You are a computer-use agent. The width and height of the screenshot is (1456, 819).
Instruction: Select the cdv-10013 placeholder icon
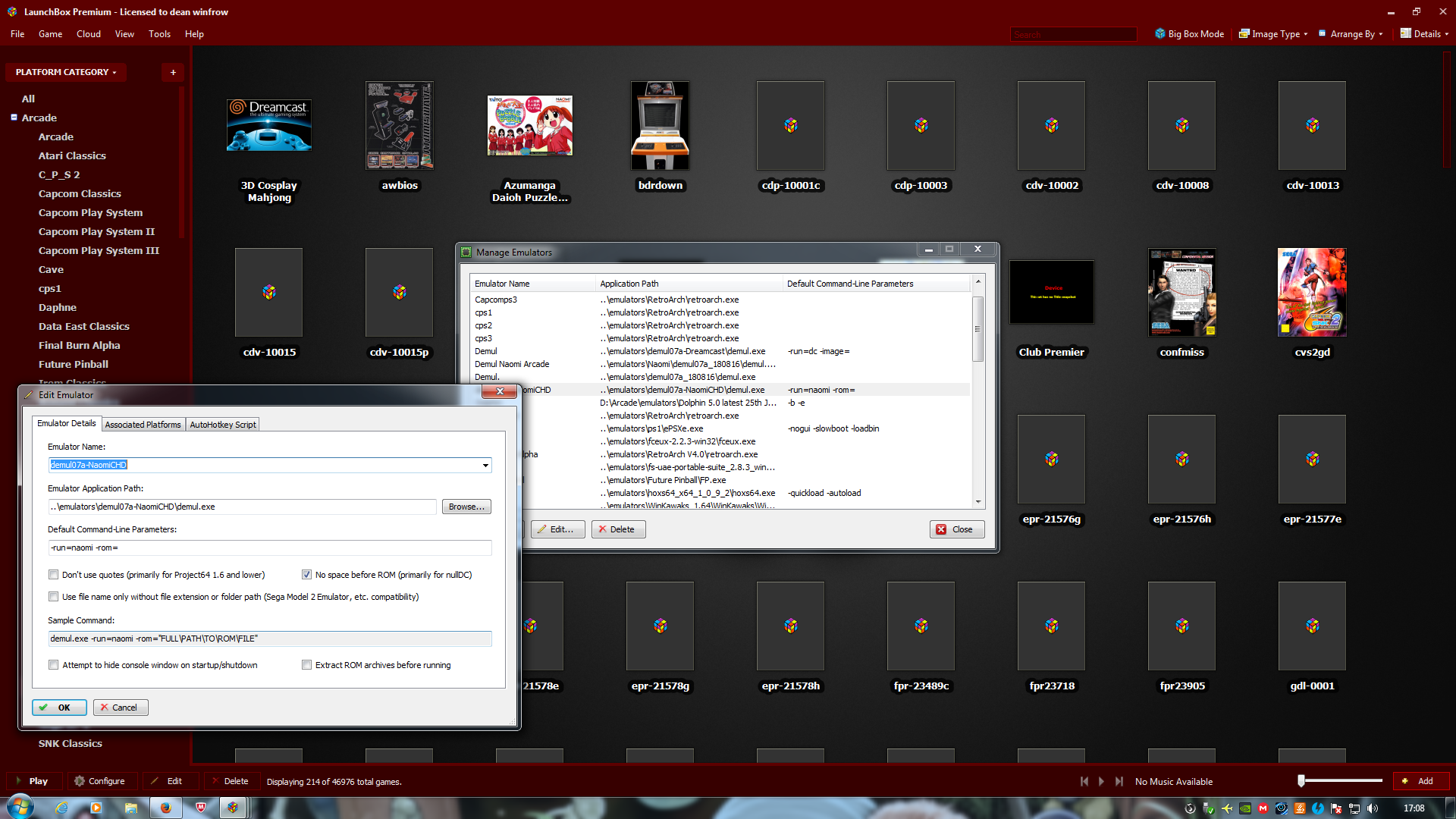tap(1313, 125)
